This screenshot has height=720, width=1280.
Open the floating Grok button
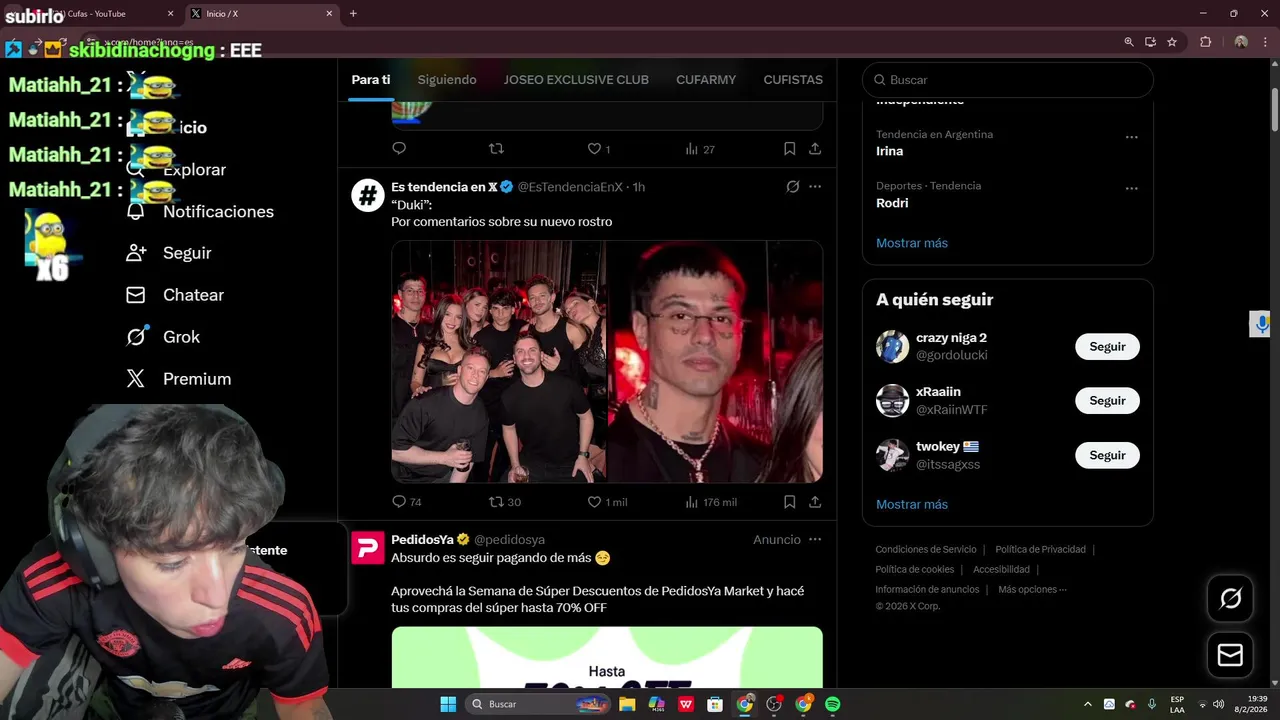[1230, 598]
